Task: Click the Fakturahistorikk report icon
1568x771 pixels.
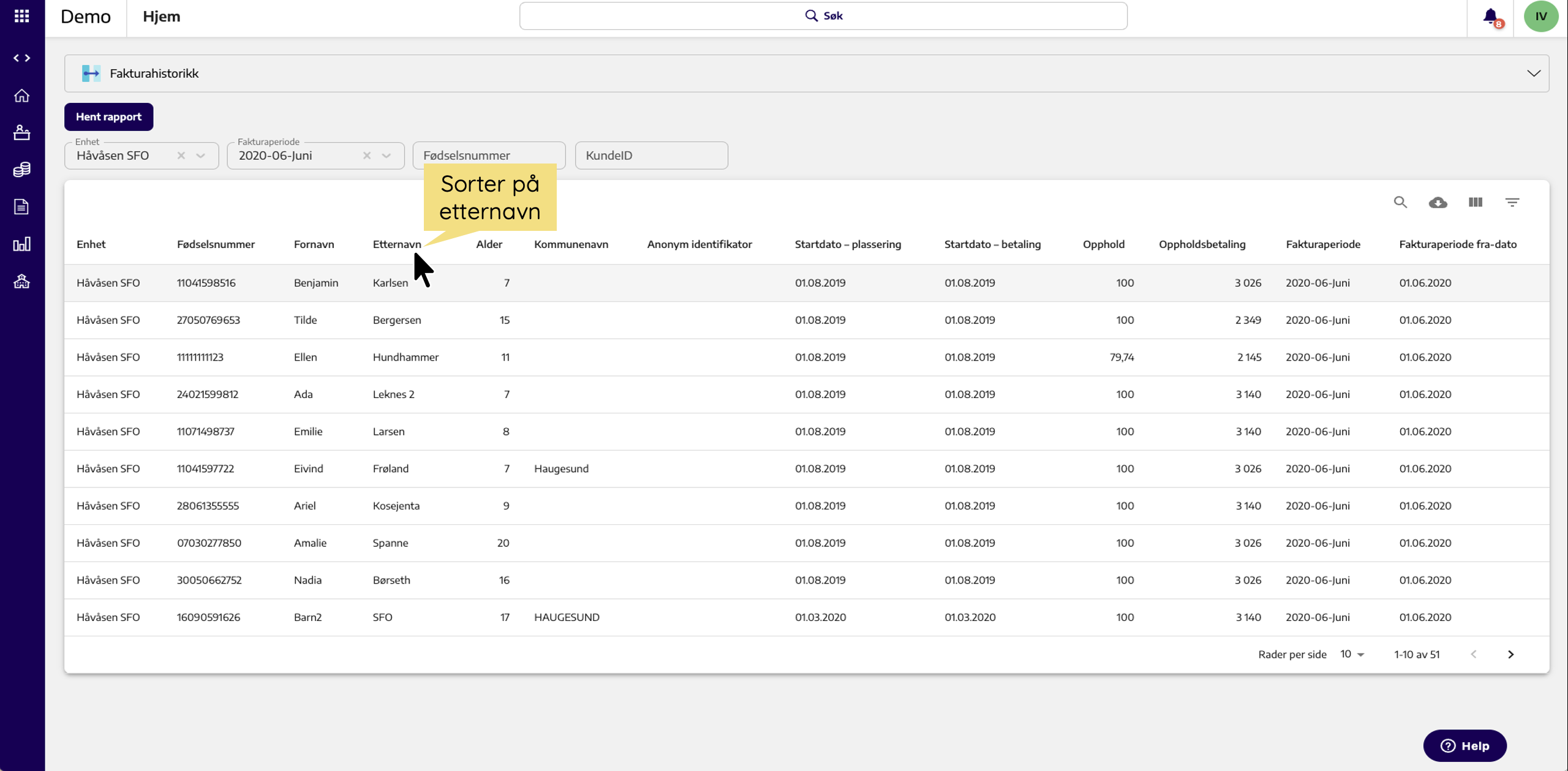Action: pos(91,73)
